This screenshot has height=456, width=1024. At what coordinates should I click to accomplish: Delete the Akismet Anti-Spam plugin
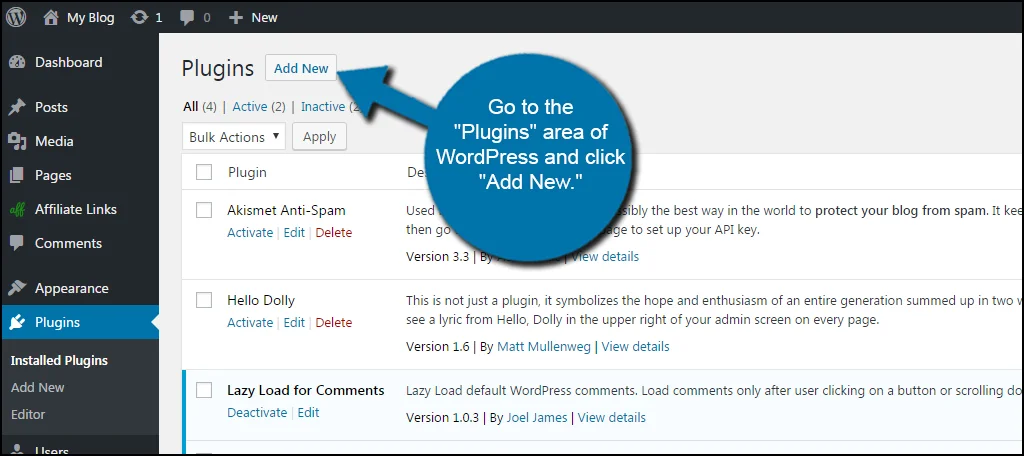(334, 233)
